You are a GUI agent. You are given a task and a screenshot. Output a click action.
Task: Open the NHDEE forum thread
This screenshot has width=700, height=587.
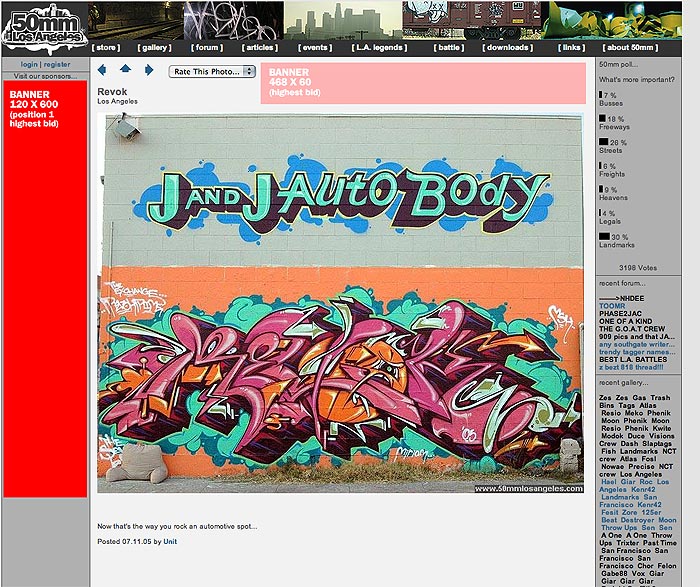621,298
